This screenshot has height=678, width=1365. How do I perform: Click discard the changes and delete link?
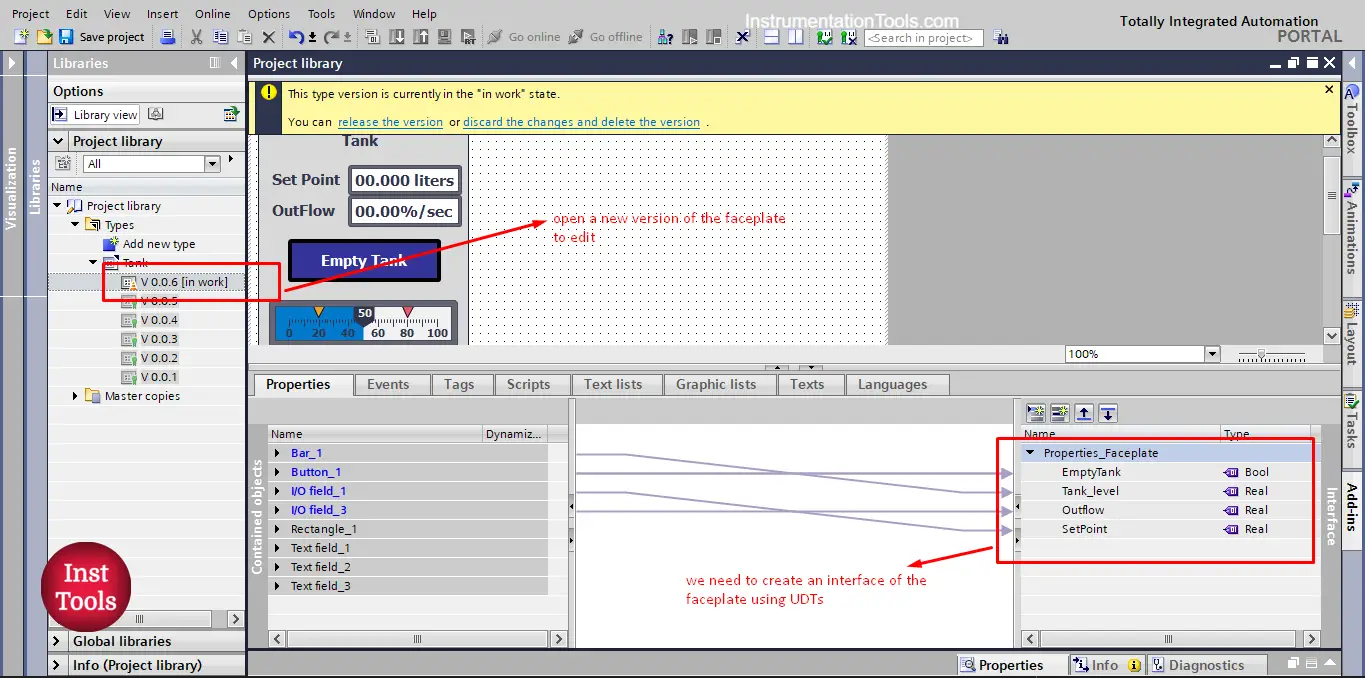coord(581,122)
